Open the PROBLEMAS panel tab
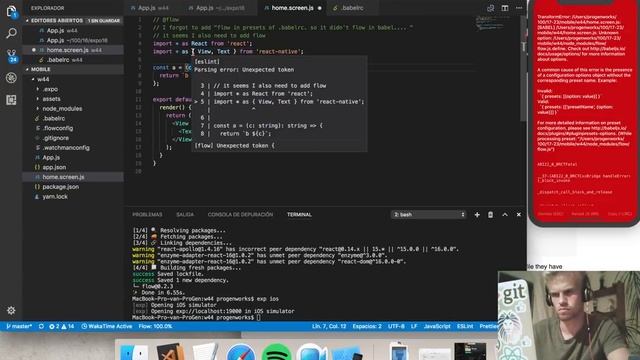The width and height of the screenshot is (640, 360). tap(147, 215)
